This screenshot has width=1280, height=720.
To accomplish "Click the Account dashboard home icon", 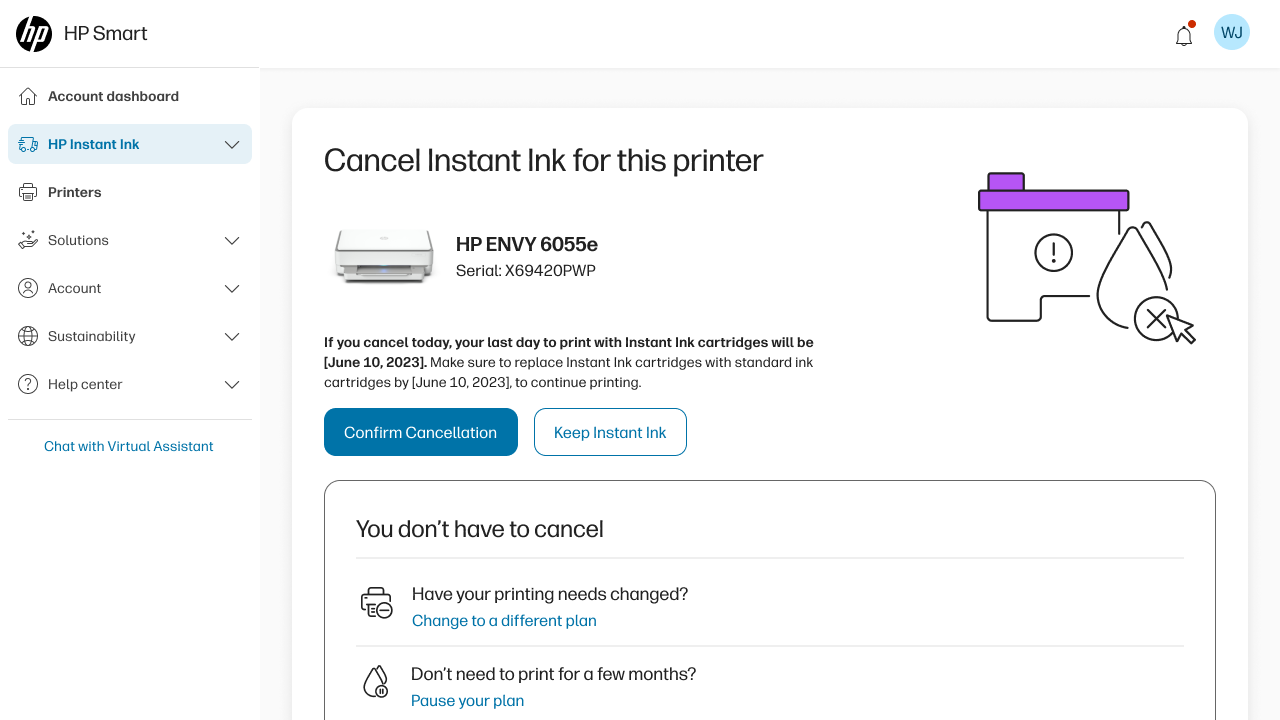I will [28, 96].
